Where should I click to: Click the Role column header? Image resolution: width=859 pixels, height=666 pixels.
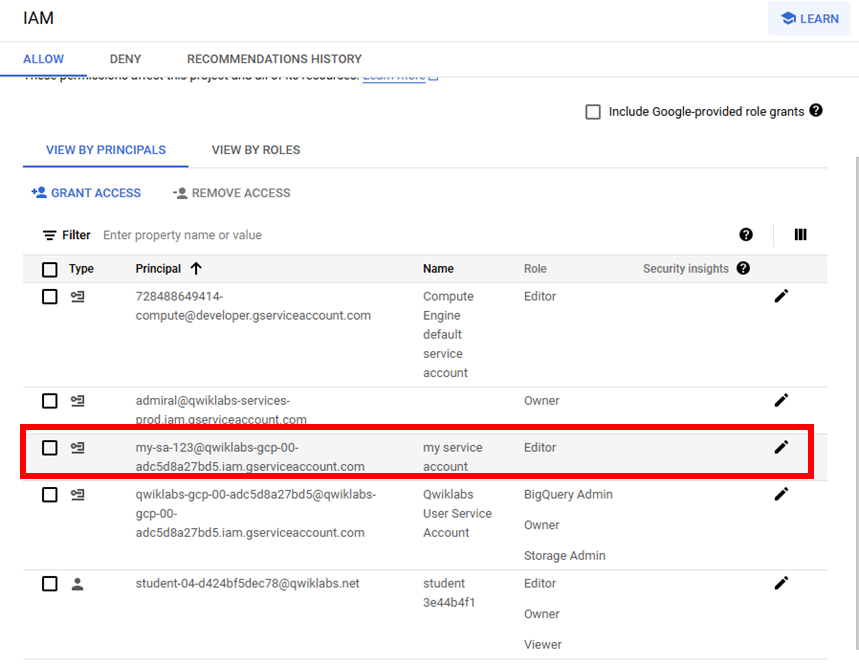535,268
